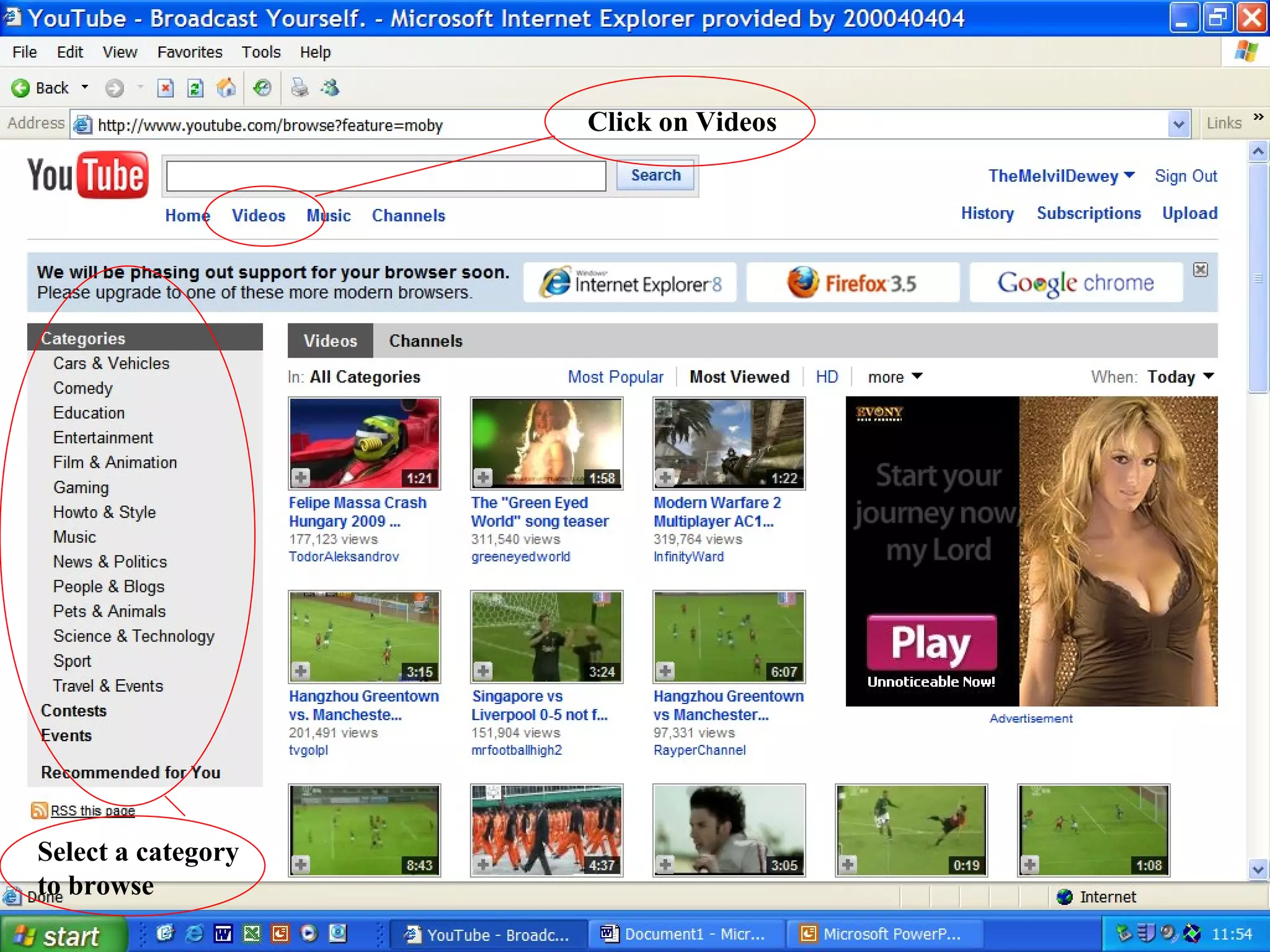Image resolution: width=1270 pixels, height=952 pixels.
Task: Click the Home page toolbar icon
Action: (x=226, y=88)
